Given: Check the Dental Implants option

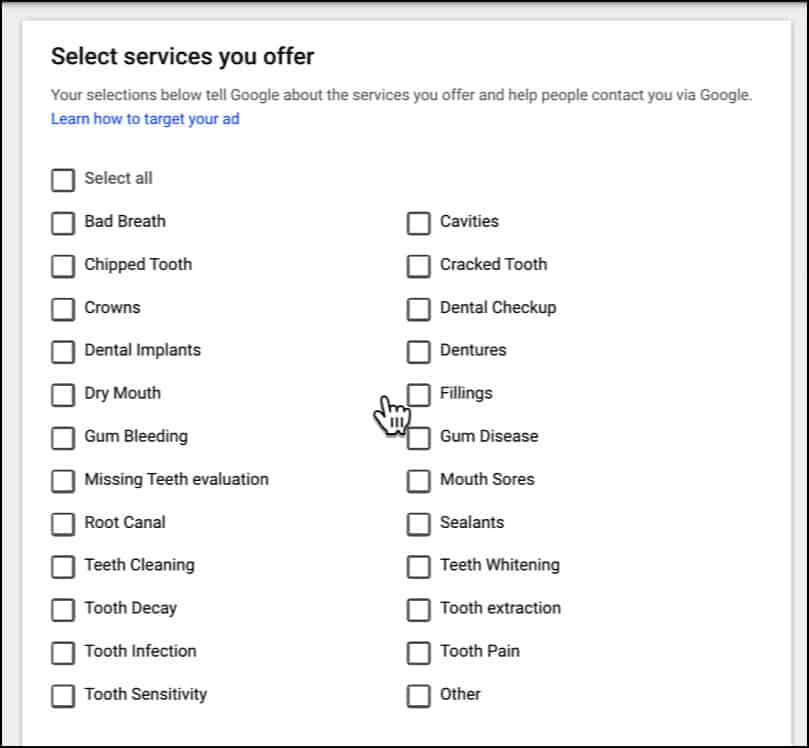Looking at the screenshot, I should 63,352.
